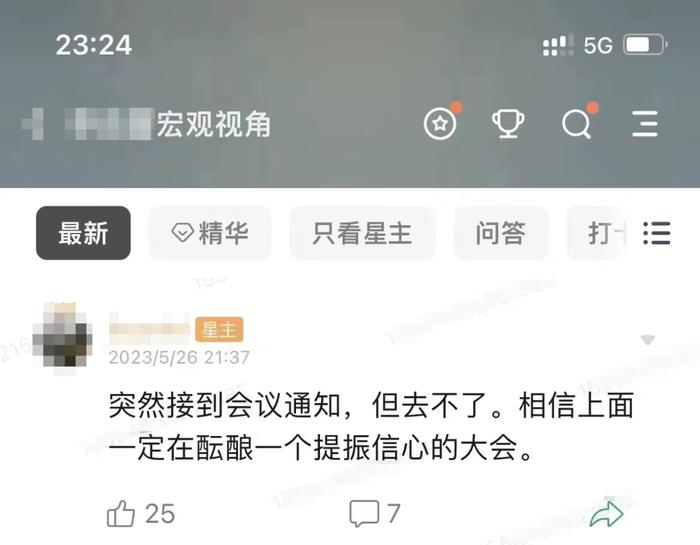Share the post with green arrow
Viewport: 700px width, 545px height.
[x=606, y=513]
